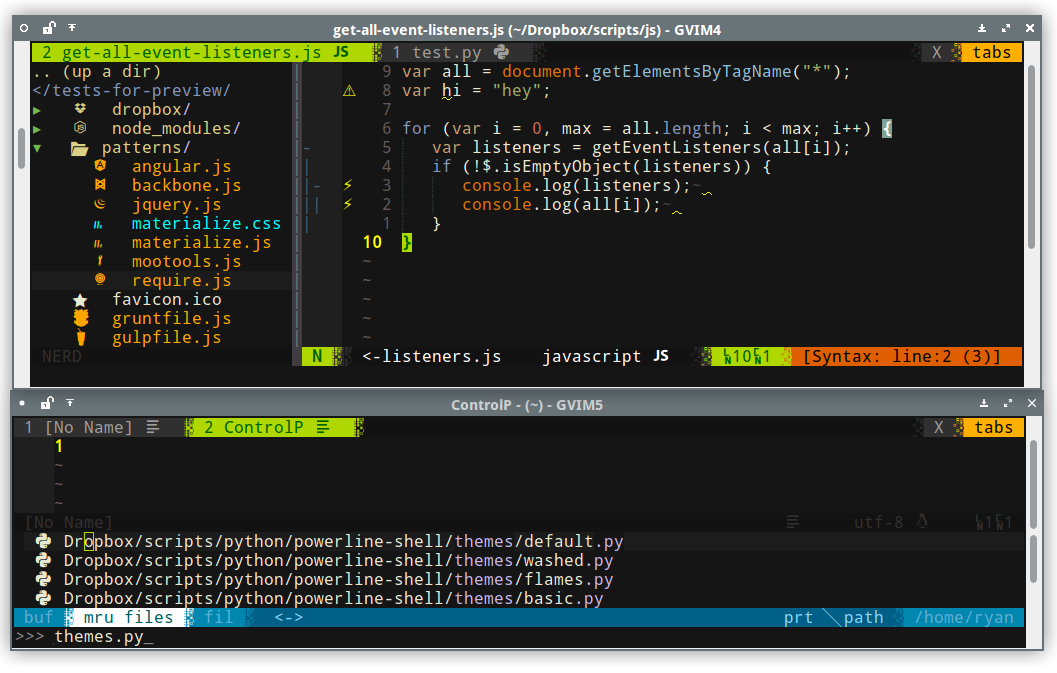Click the Backbone icon next to backbone.js
1057x673 pixels.
tap(100, 185)
